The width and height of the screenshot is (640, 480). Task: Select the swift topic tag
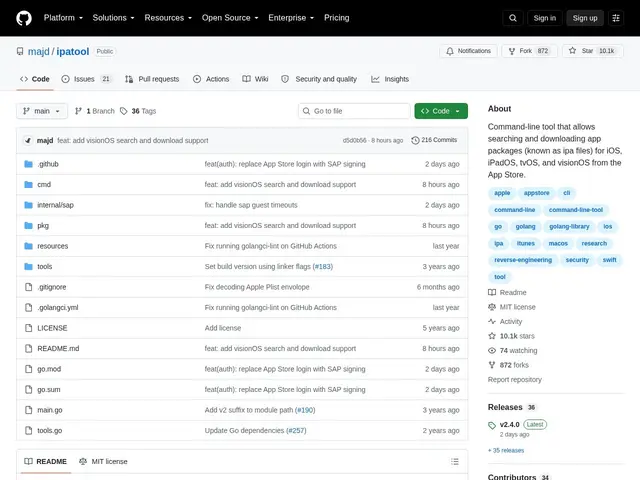click(x=609, y=260)
